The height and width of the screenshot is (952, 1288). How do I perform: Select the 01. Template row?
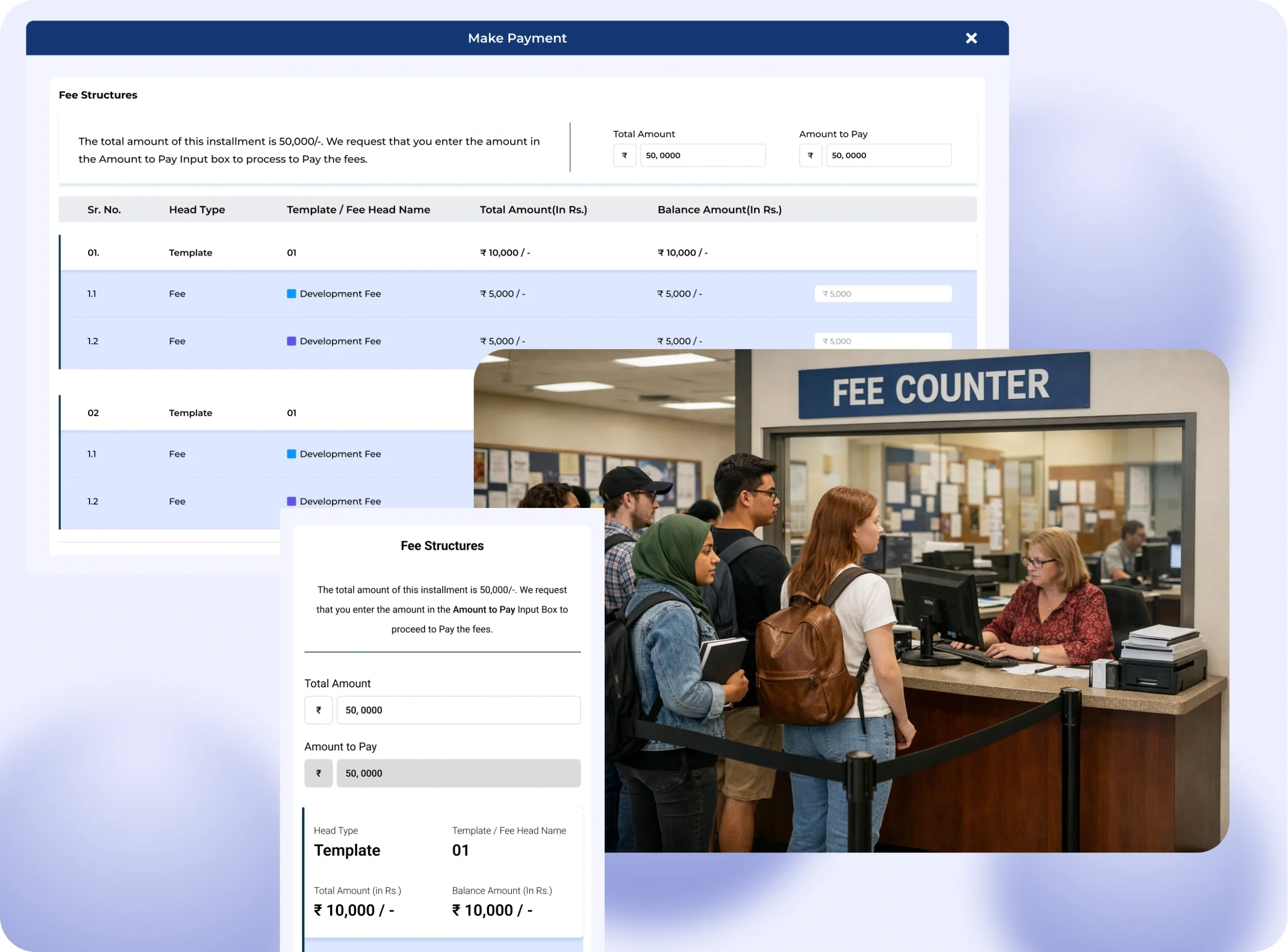click(x=346, y=252)
